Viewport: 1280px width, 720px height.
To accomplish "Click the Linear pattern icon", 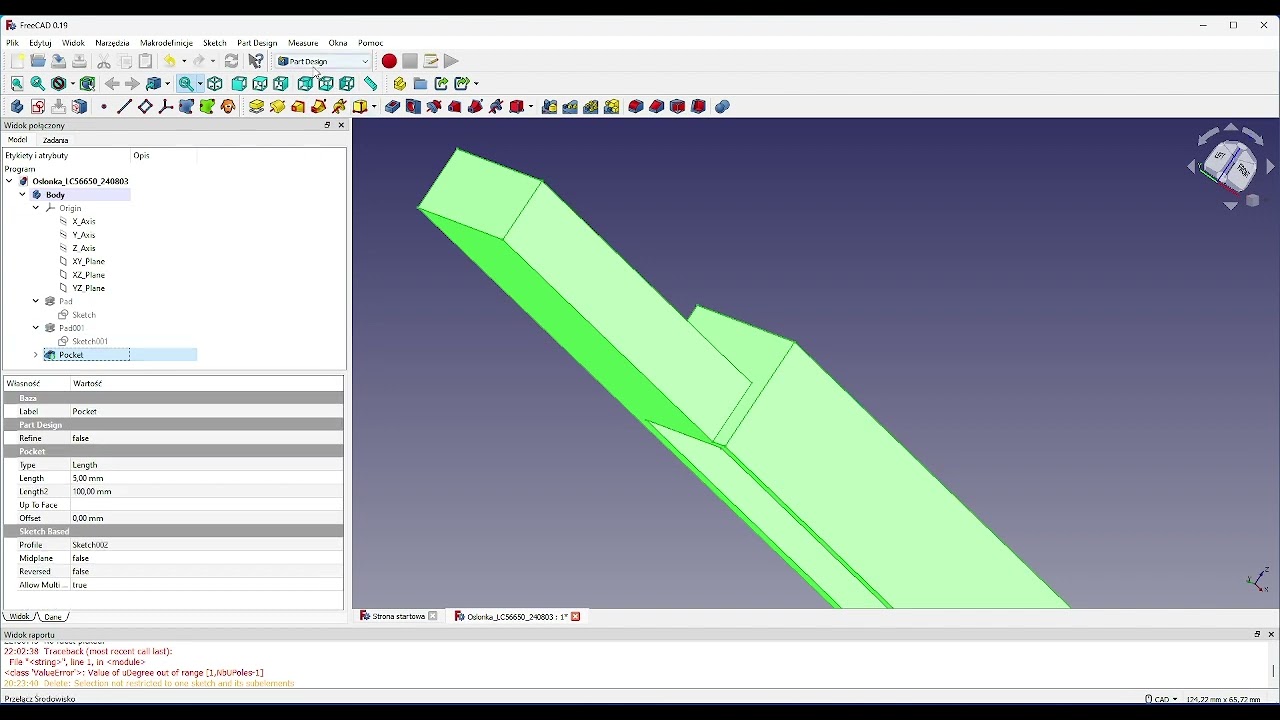I will 571,107.
